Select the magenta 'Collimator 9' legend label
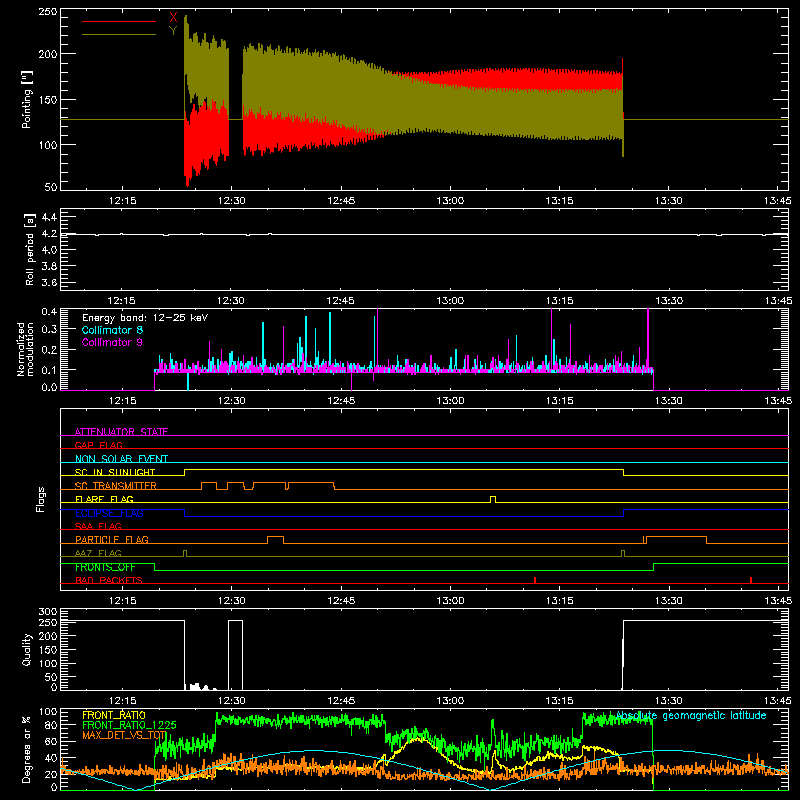This screenshot has width=800, height=800. click(x=112, y=342)
